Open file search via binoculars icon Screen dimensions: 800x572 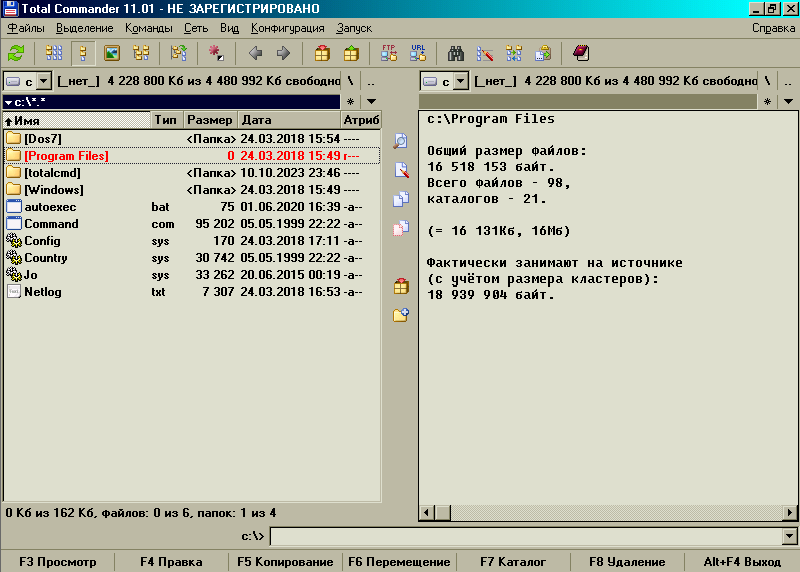coord(456,53)
